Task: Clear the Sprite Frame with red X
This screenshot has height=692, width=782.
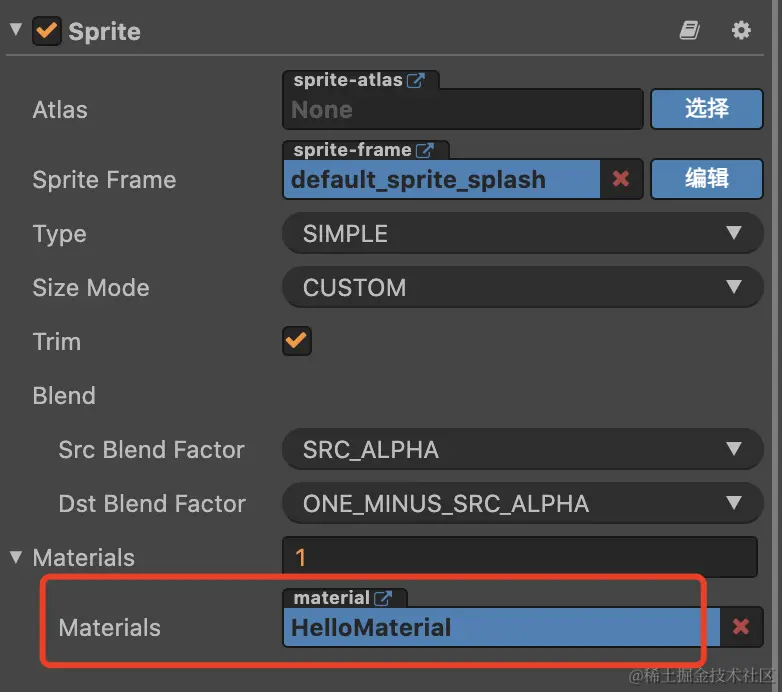Action: click(621, 179)
